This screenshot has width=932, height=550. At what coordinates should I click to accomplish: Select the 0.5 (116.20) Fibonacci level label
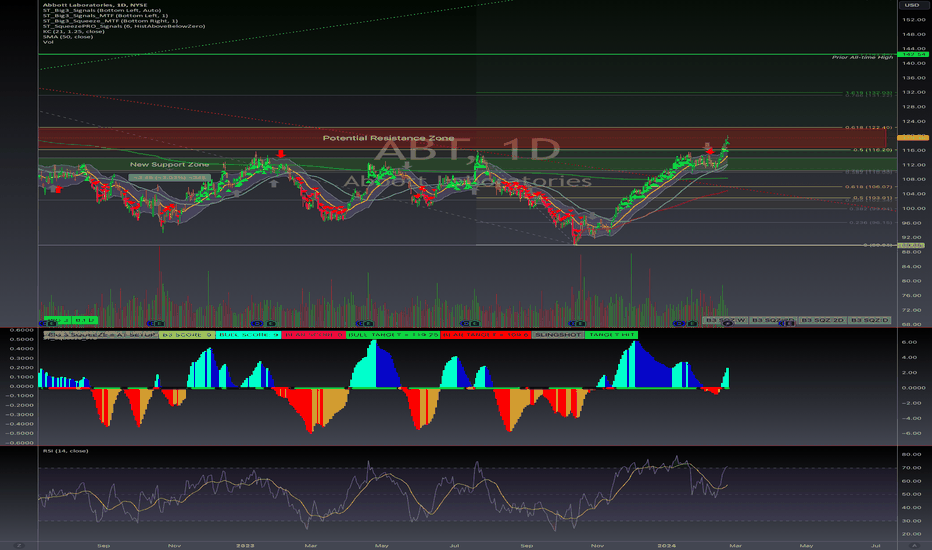[872, 150]
